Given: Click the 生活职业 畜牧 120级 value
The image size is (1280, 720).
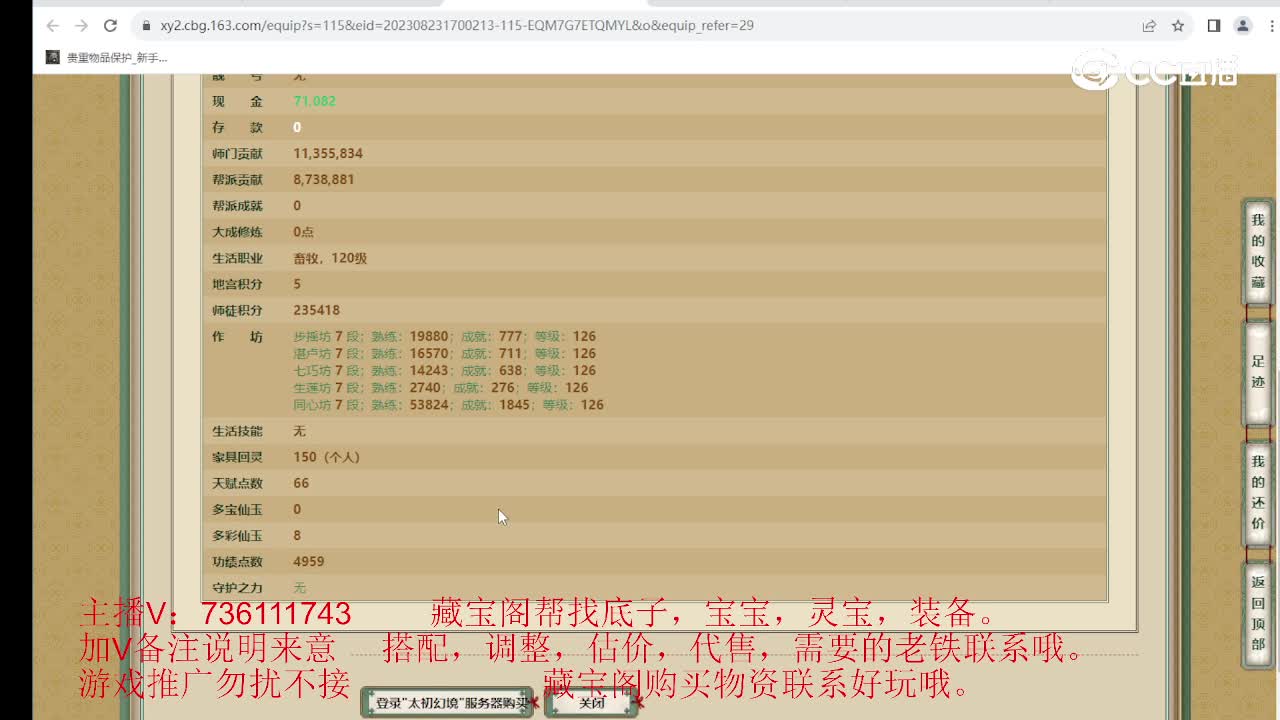Looking at the screenshot, I should (x=330, y=258).
